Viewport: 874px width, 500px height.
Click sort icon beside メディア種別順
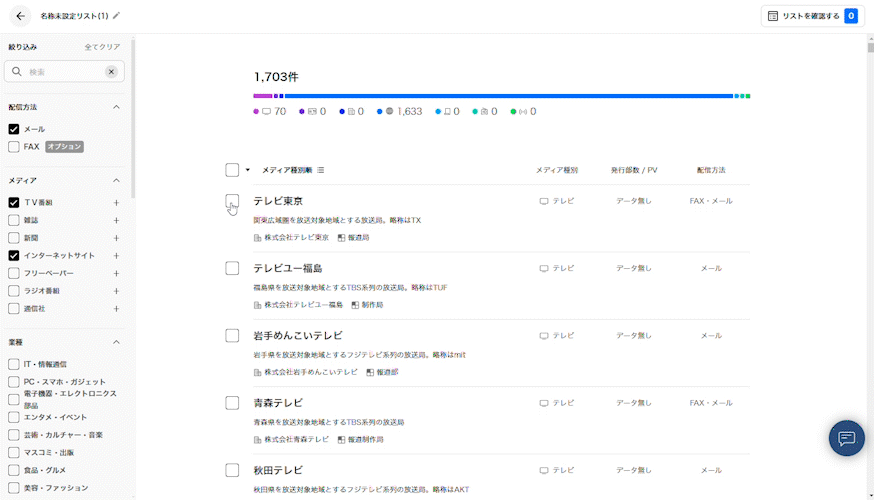pos(321,170)
